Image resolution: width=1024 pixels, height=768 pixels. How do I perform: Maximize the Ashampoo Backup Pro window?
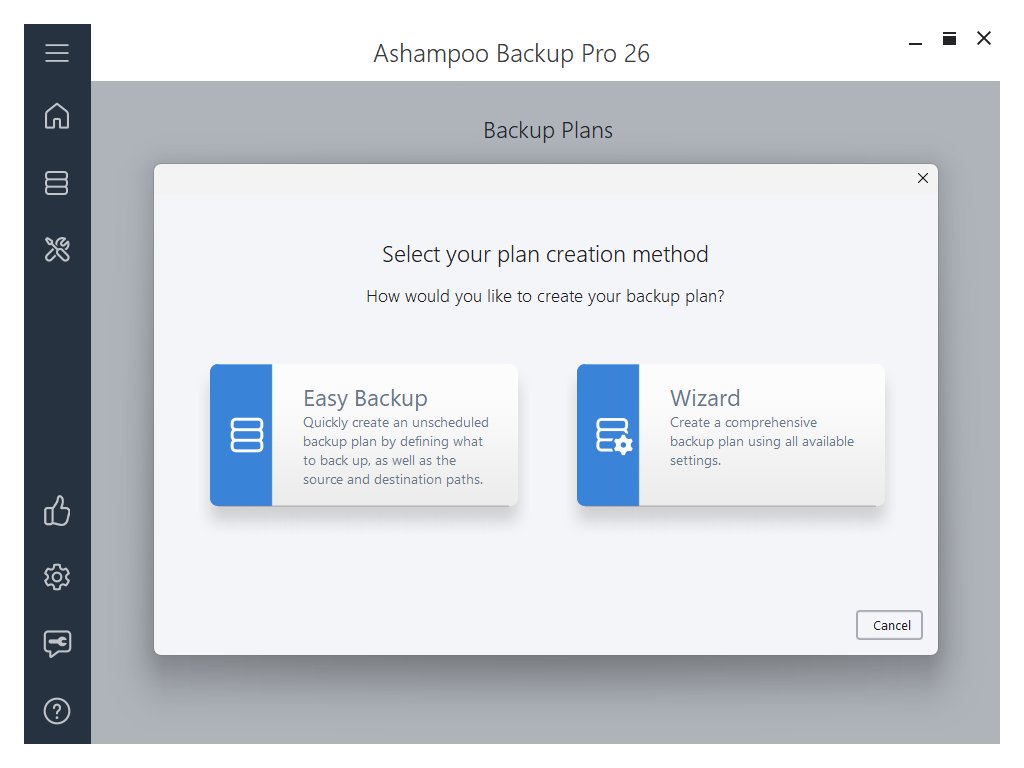[x=949, y=39]
